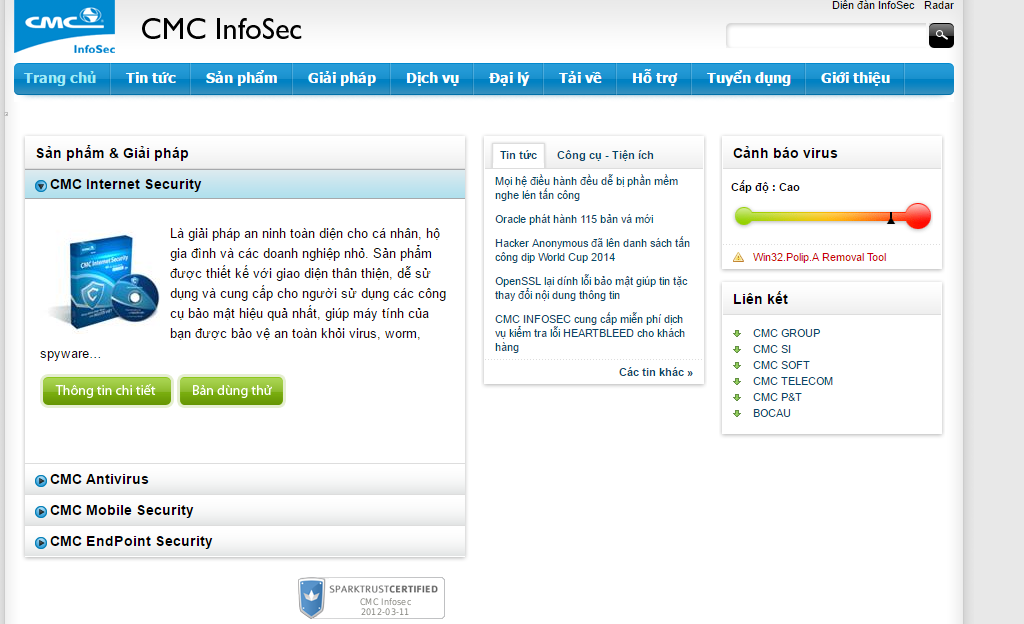This screenshot has height=624, width=1024.
Task: Click the Sản phẩm & Giải pháp heading
Action: pyautogui.click(x=112, y=153)
